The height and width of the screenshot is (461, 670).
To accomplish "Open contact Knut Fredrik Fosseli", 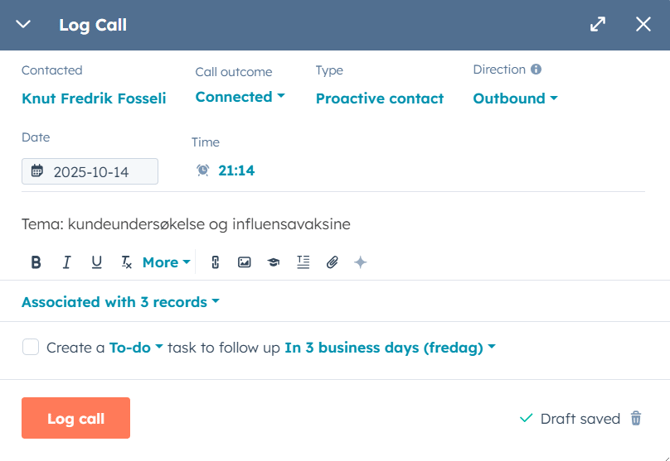I will point(94,98).
